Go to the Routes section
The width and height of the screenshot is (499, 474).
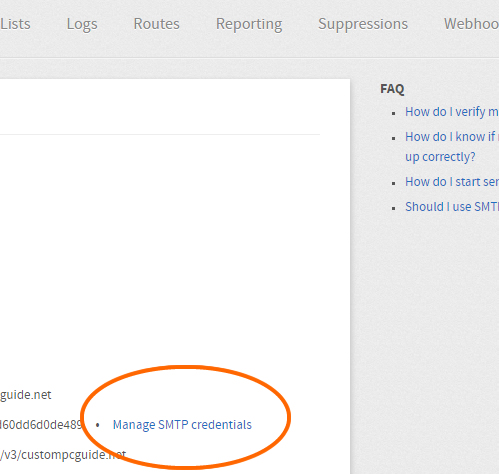(x=157, y=24)
